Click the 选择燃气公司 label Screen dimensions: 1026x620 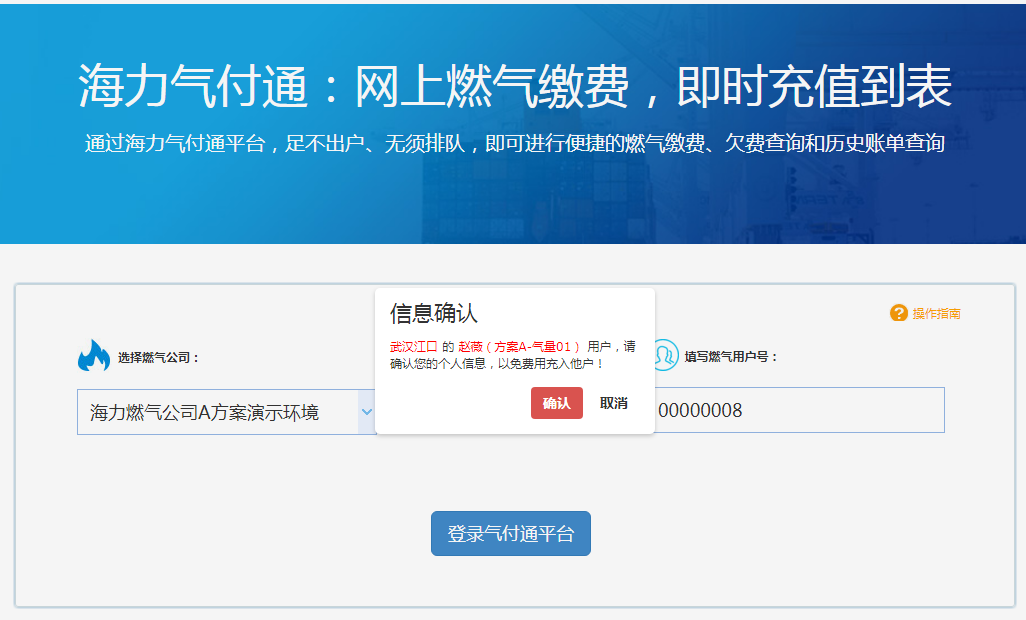pyautogui.click(x=158, y=358)
